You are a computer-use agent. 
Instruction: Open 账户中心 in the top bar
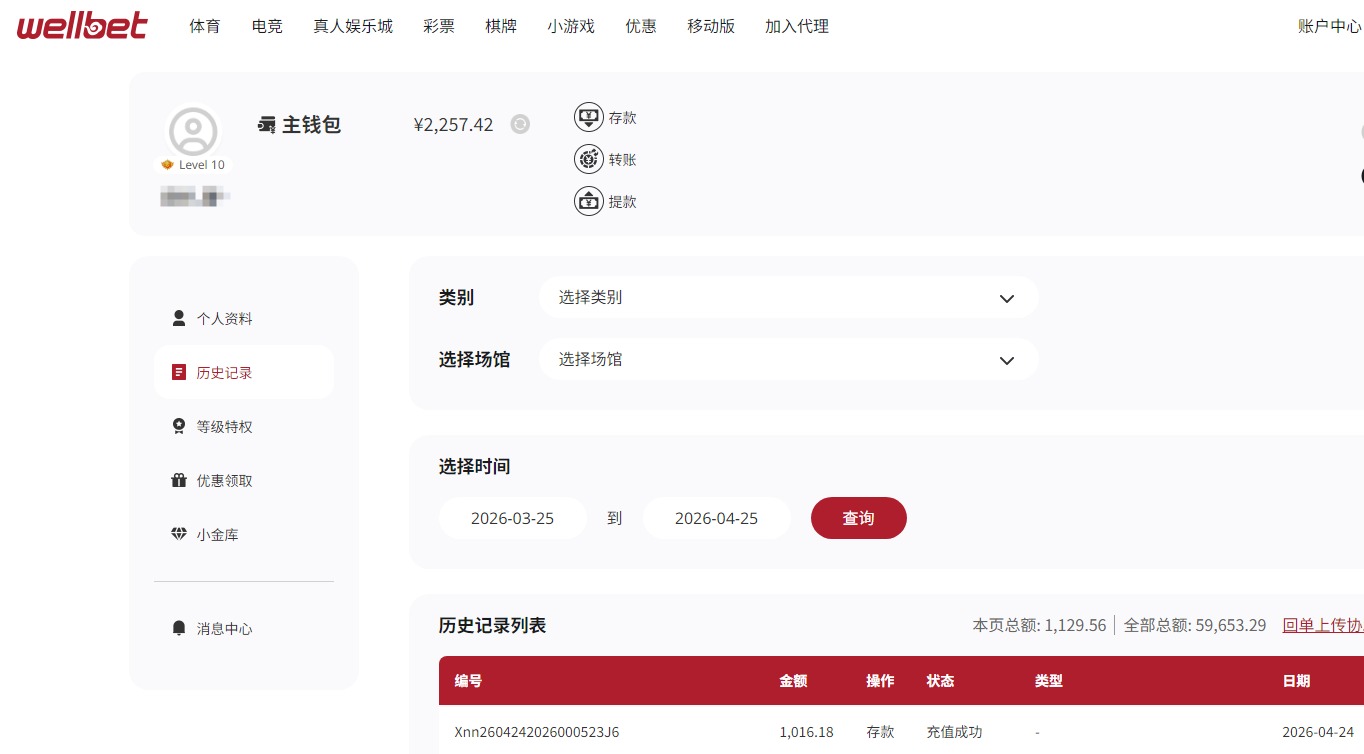click(1330, 26)
